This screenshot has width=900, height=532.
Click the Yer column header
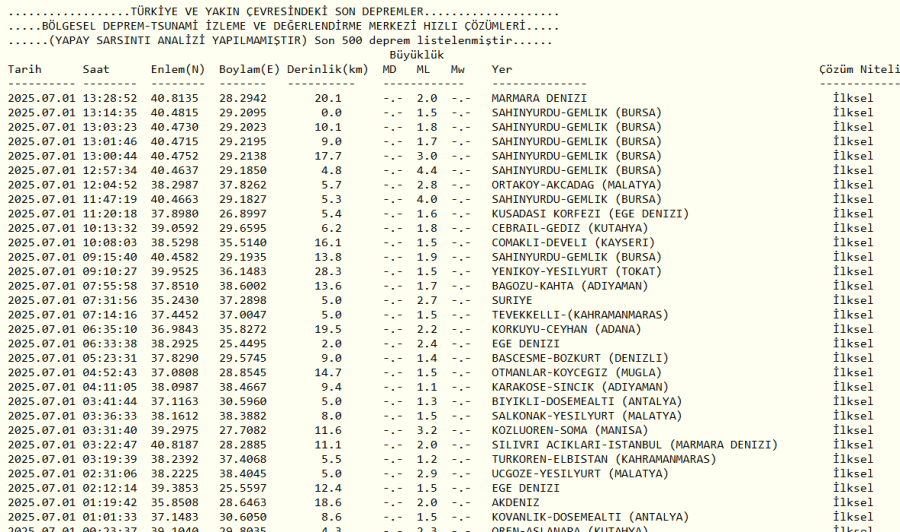pyautogui.click(x=502, y=69)
